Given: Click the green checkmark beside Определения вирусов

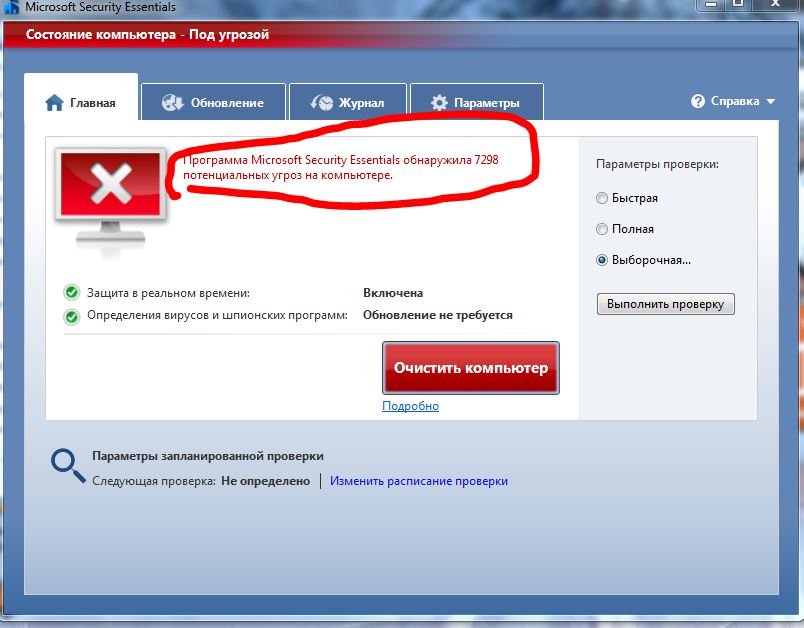Looking at the screenshot, I should 72,316.
